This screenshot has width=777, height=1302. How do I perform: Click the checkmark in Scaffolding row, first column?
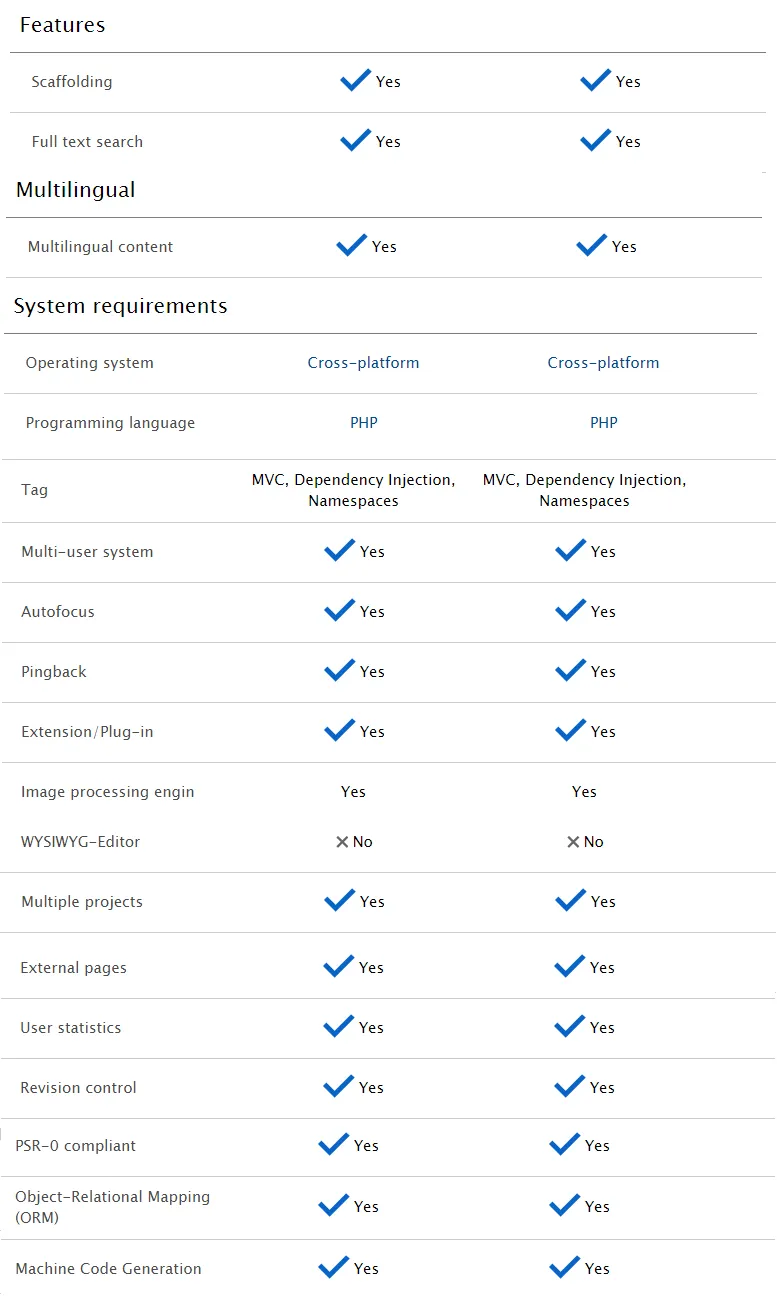click(355, 81)
